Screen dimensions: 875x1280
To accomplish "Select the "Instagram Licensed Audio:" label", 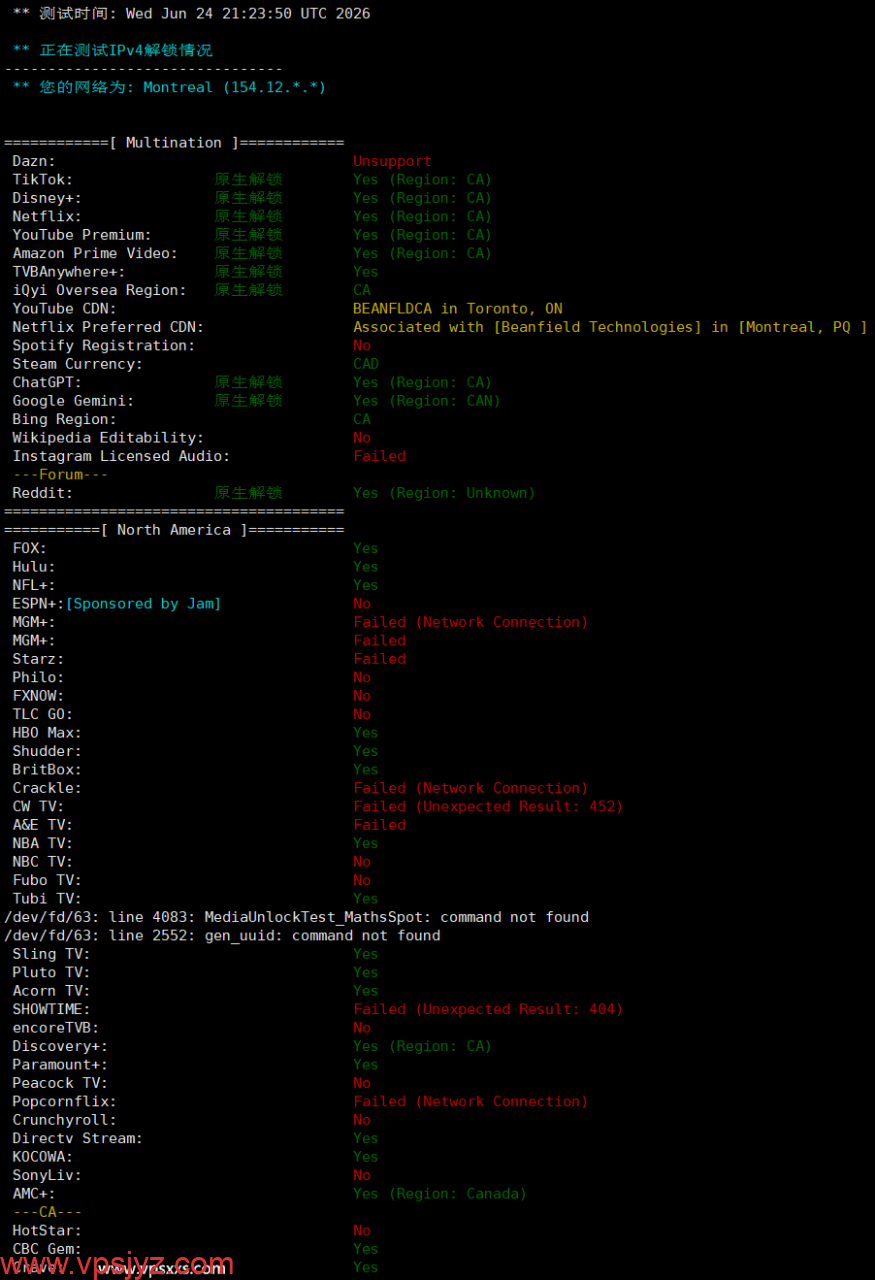I will pyautogui.click(x=121, y=457).
